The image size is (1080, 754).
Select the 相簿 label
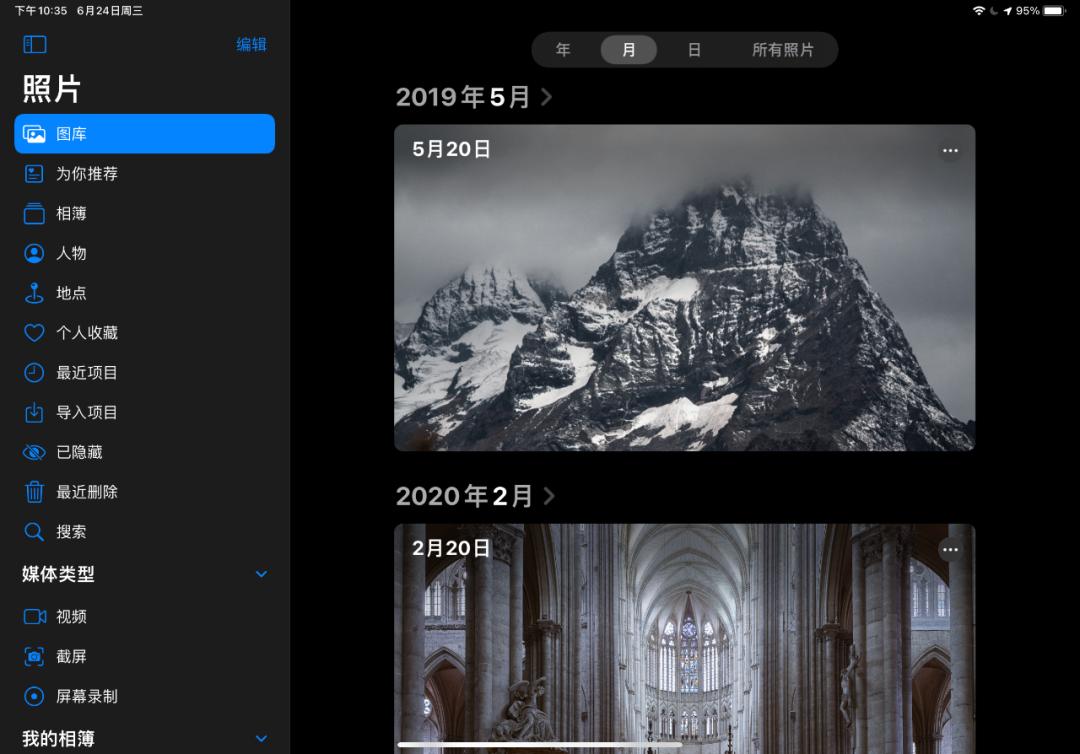click(72, 213)
